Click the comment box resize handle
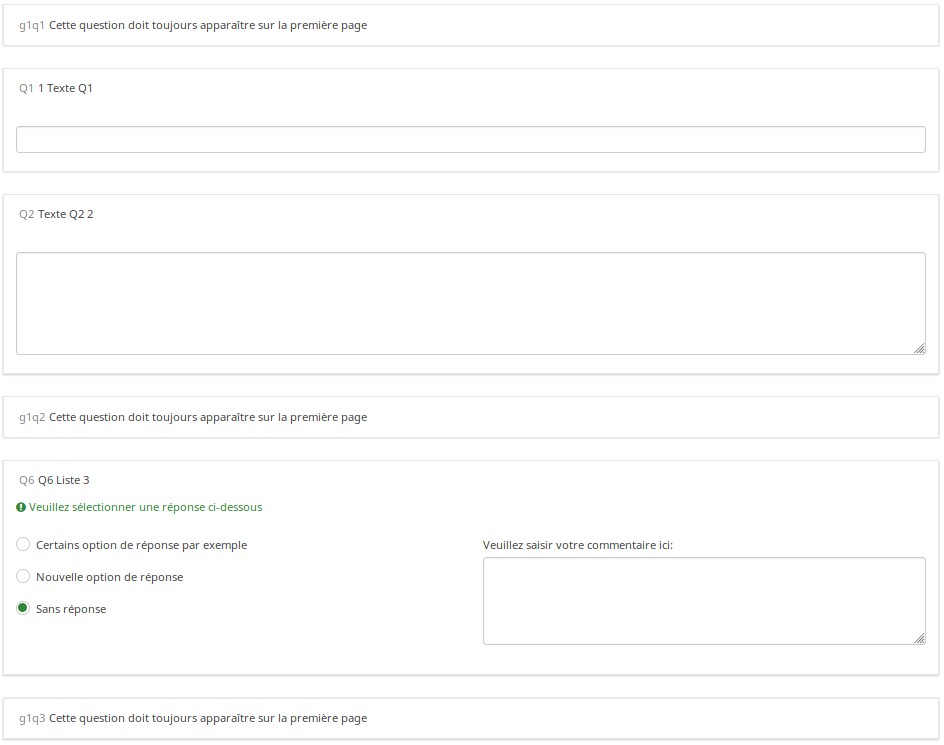 coord(919,638)
